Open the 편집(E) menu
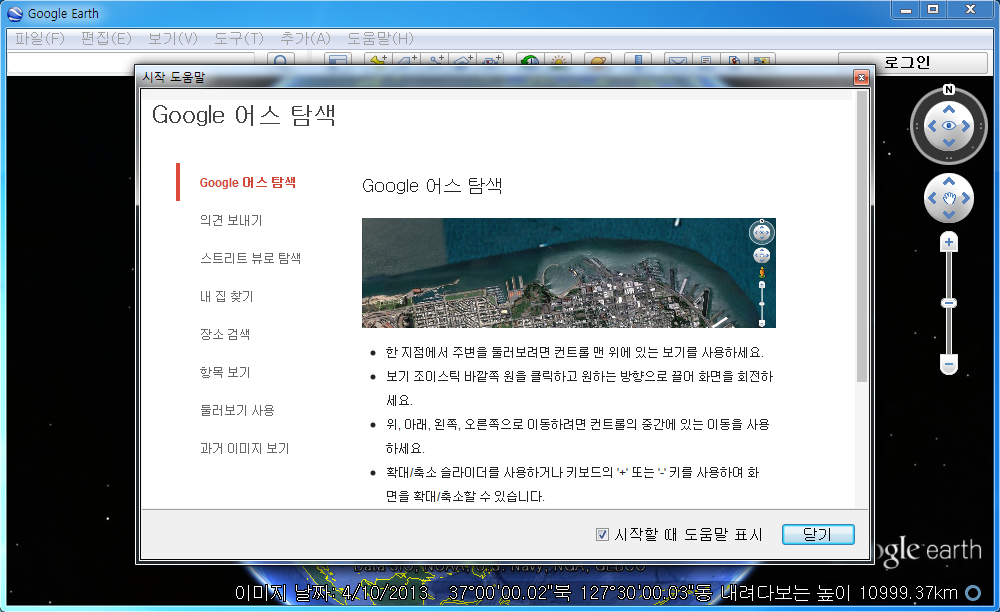 (x=106, y=38)
